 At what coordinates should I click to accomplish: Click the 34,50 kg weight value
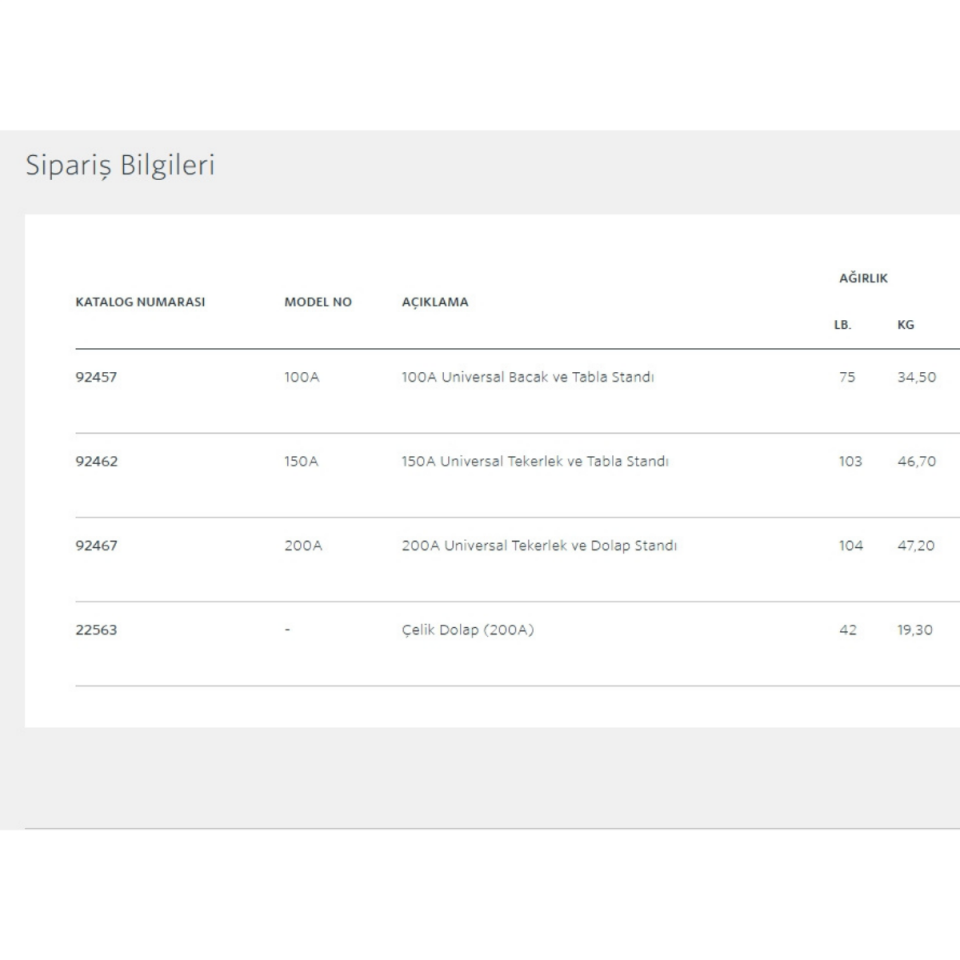916,378
